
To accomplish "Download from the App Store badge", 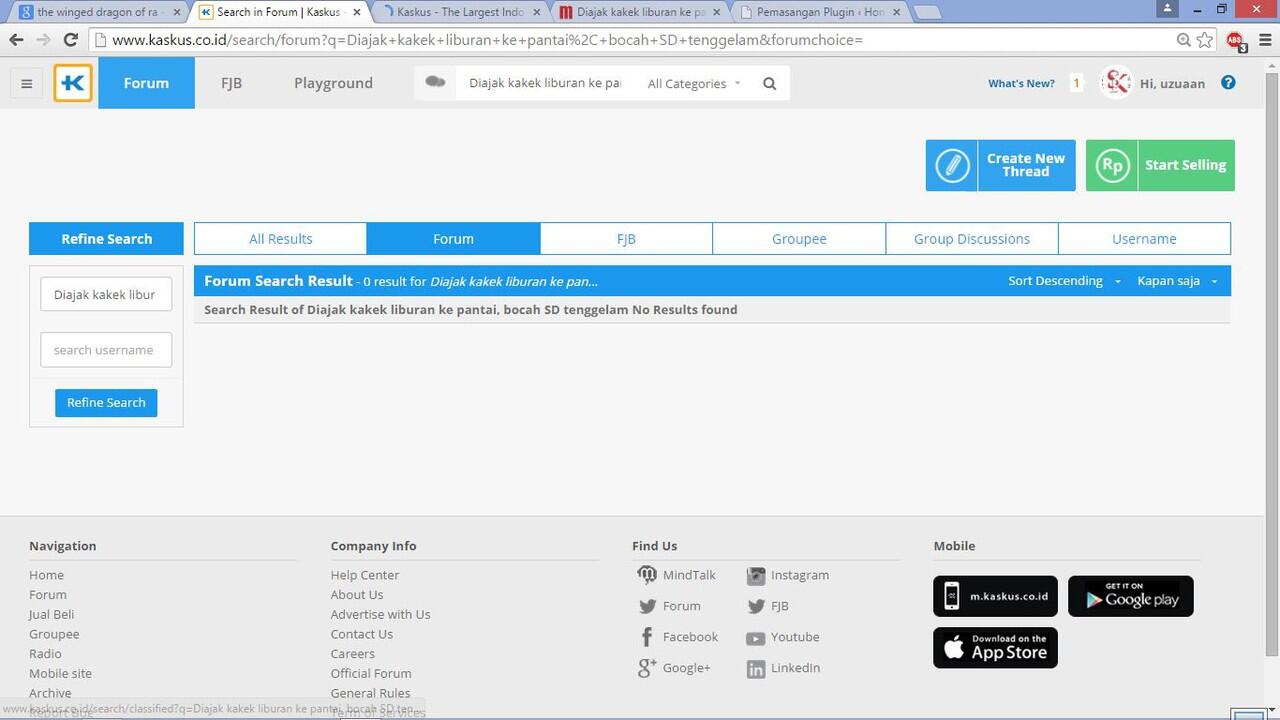I will 995,648.
